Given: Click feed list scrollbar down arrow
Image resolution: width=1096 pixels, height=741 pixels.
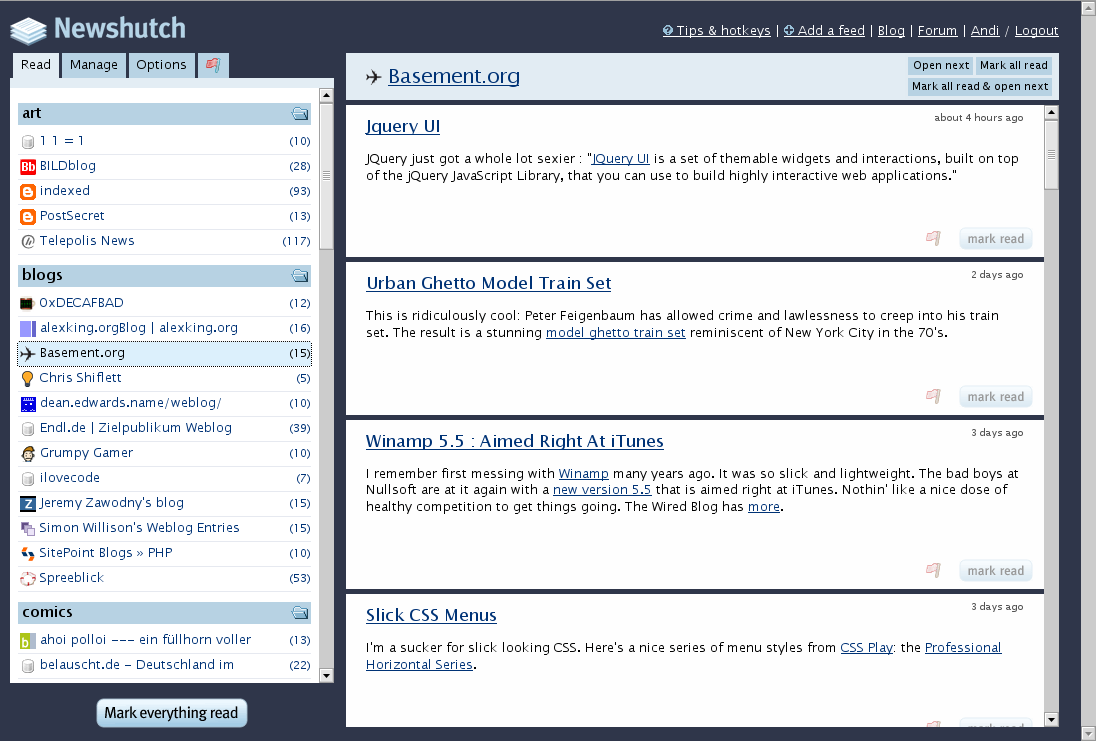Looking at the screenshot, I should 326,675.
